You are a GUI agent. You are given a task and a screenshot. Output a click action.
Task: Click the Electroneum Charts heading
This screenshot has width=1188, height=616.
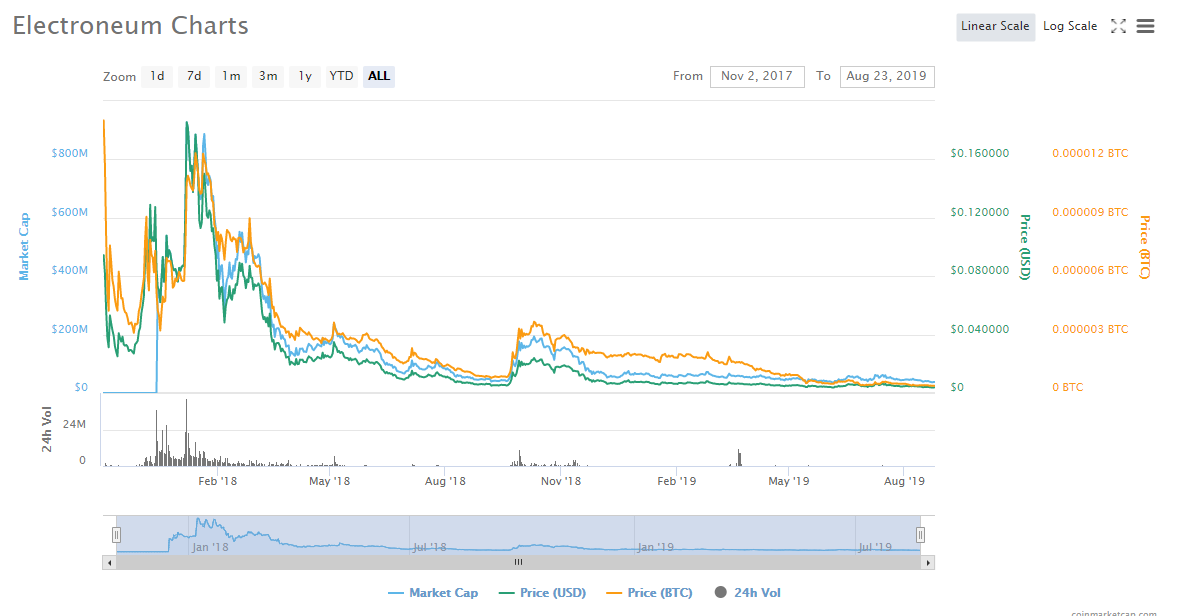[130, 26]
